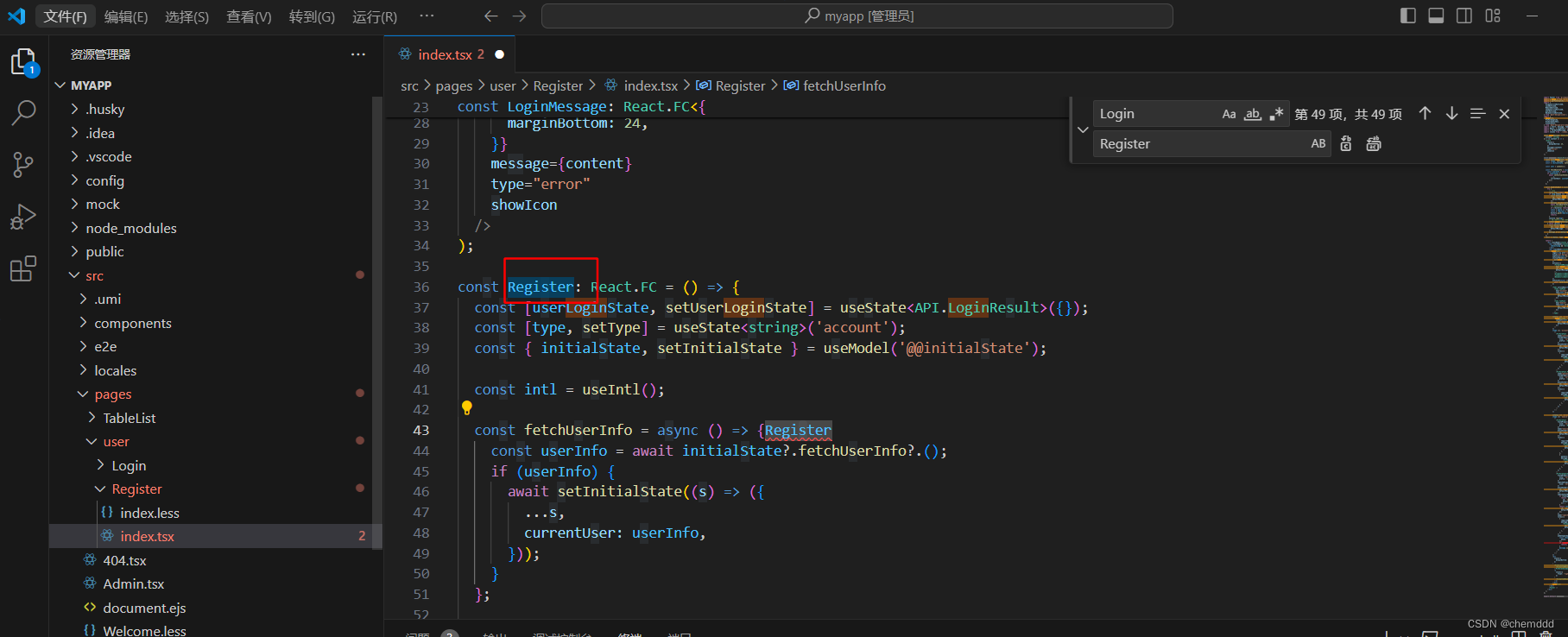Viewport: 1568px width, 637px height.
Task: Click the mock folder row
Action: point(216,204)
